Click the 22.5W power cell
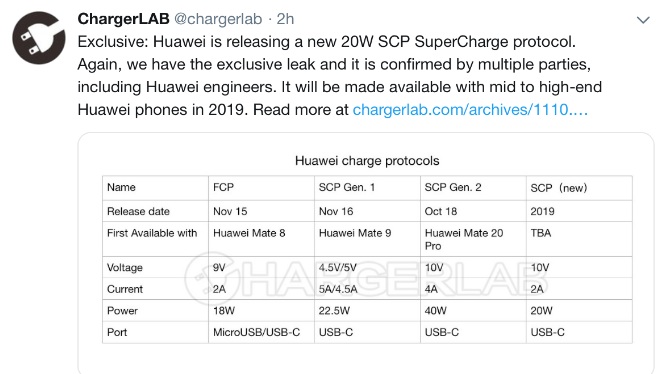Image resolution: width=662 pixels, height=374 pixels. 367,311
